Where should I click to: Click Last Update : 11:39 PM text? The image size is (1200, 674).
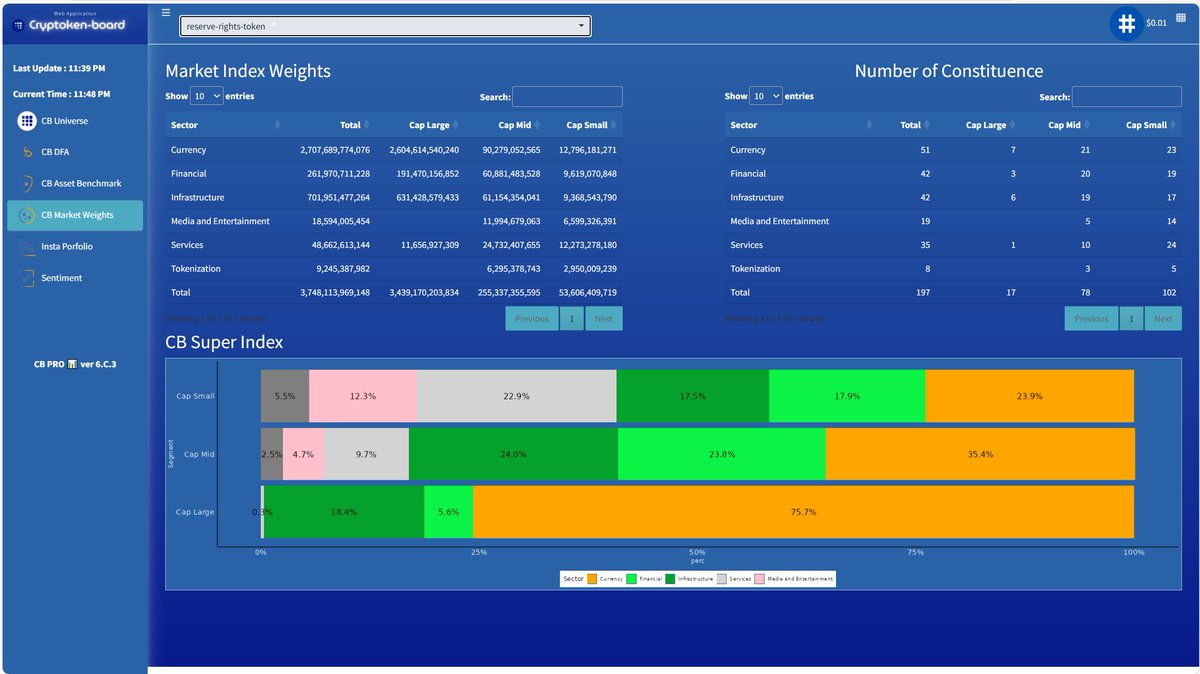(x=59, y=68)
